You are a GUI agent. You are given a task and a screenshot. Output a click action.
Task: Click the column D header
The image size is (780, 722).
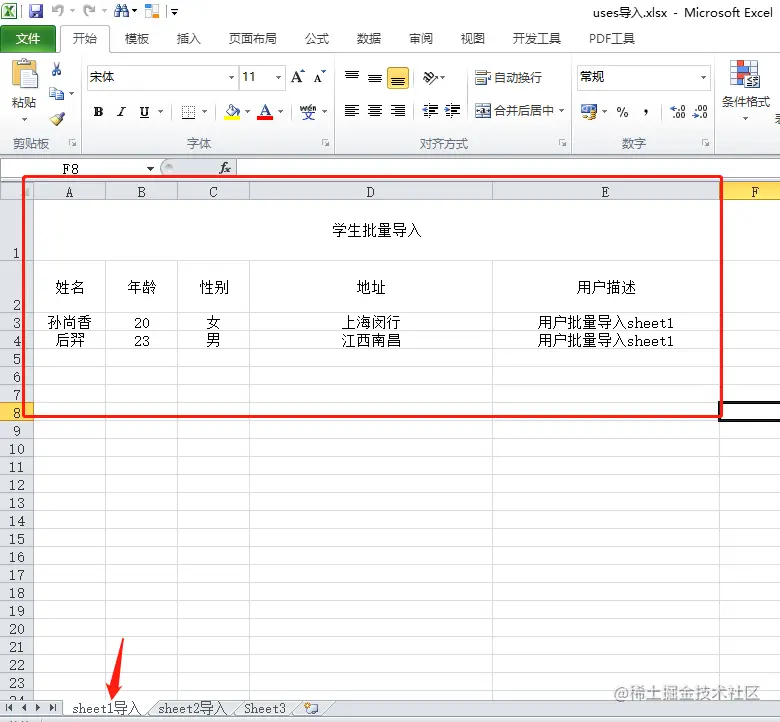click(371, 192)
